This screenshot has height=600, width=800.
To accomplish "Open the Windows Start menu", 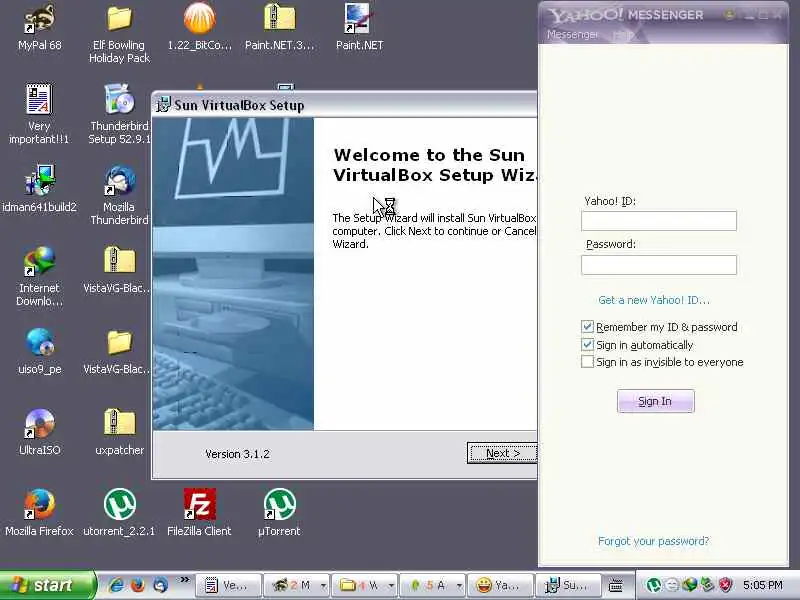I will [47, 585].
